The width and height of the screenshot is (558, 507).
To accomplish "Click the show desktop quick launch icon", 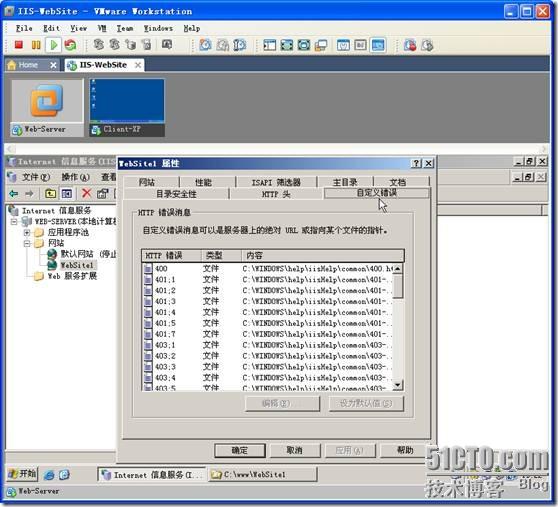I will point(64,475).
